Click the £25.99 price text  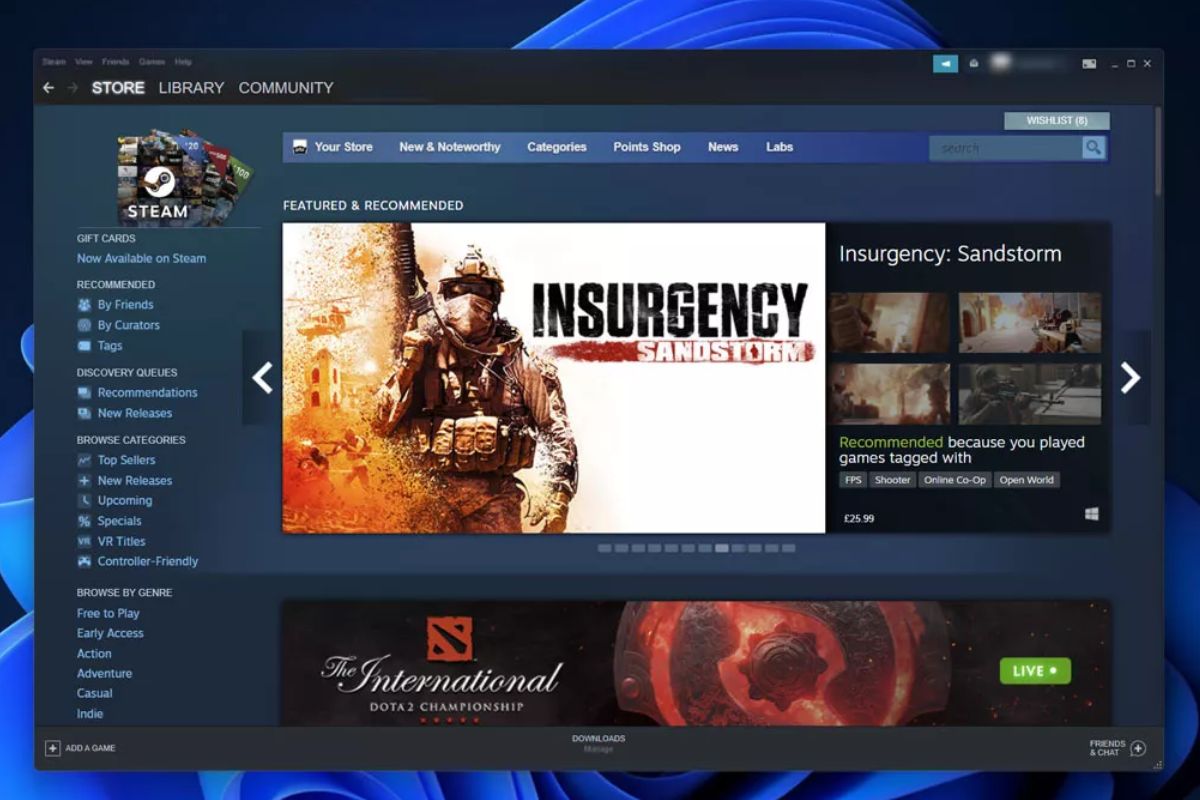click(859, 518)
